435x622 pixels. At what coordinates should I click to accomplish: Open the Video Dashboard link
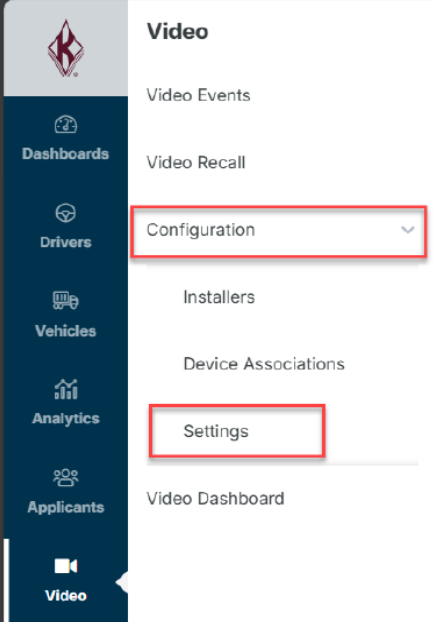point(215,499)
